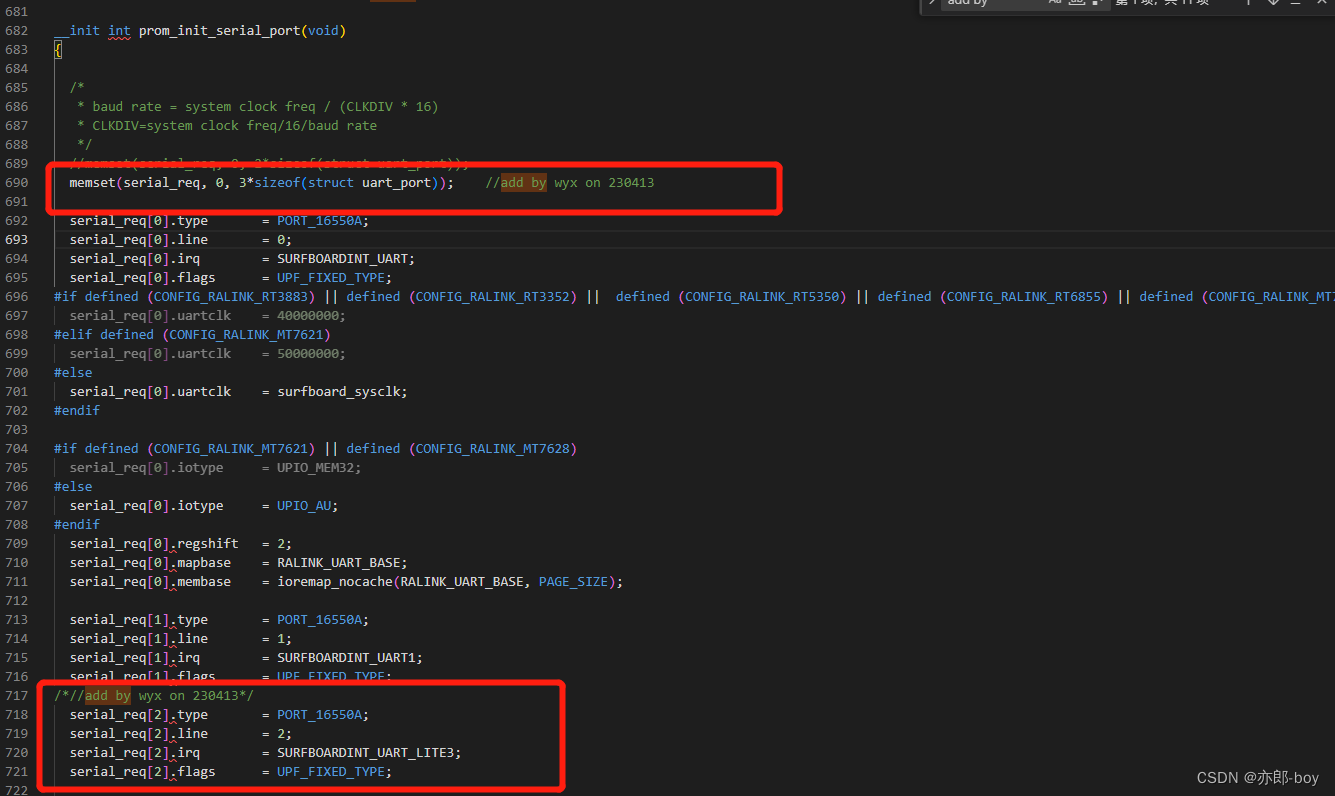Click #else on line 700
1335x796 pixels.
click(x=73, y=373)
